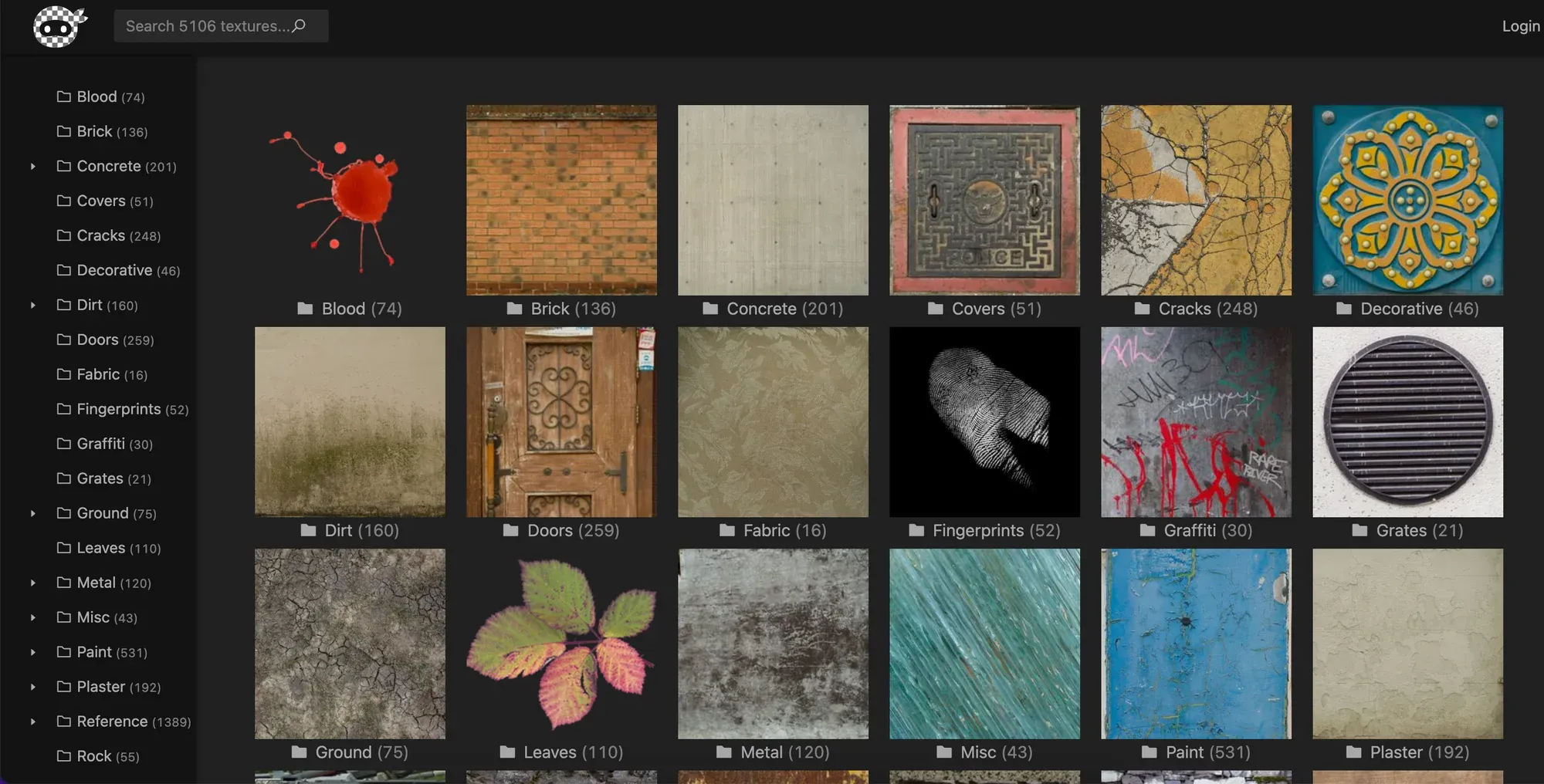The image size is (1544, 784).
Task: Expand the Metal category disclosure triangle
Action: [32, 583]
